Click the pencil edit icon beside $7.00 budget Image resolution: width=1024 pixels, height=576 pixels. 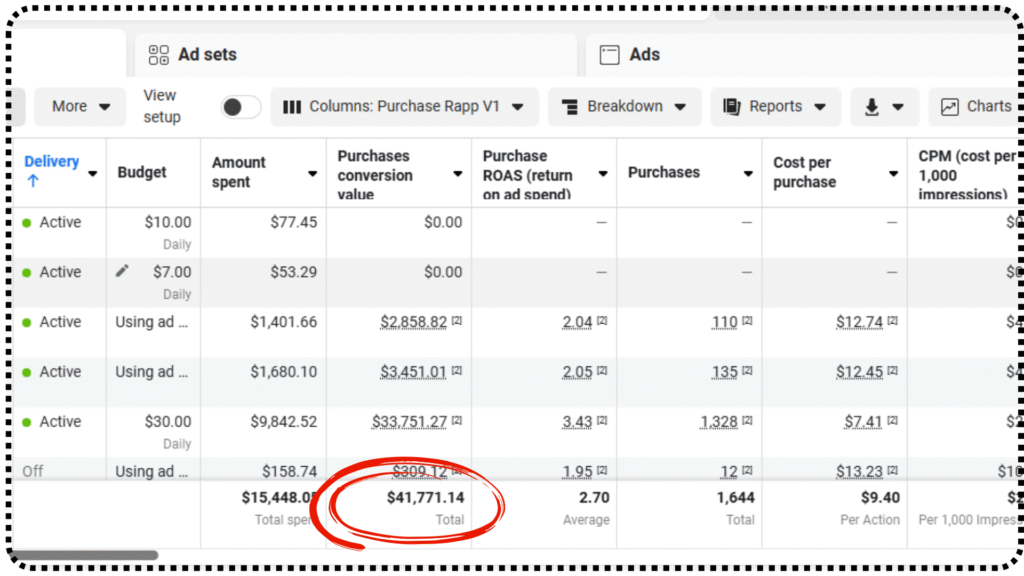point(122,271)
